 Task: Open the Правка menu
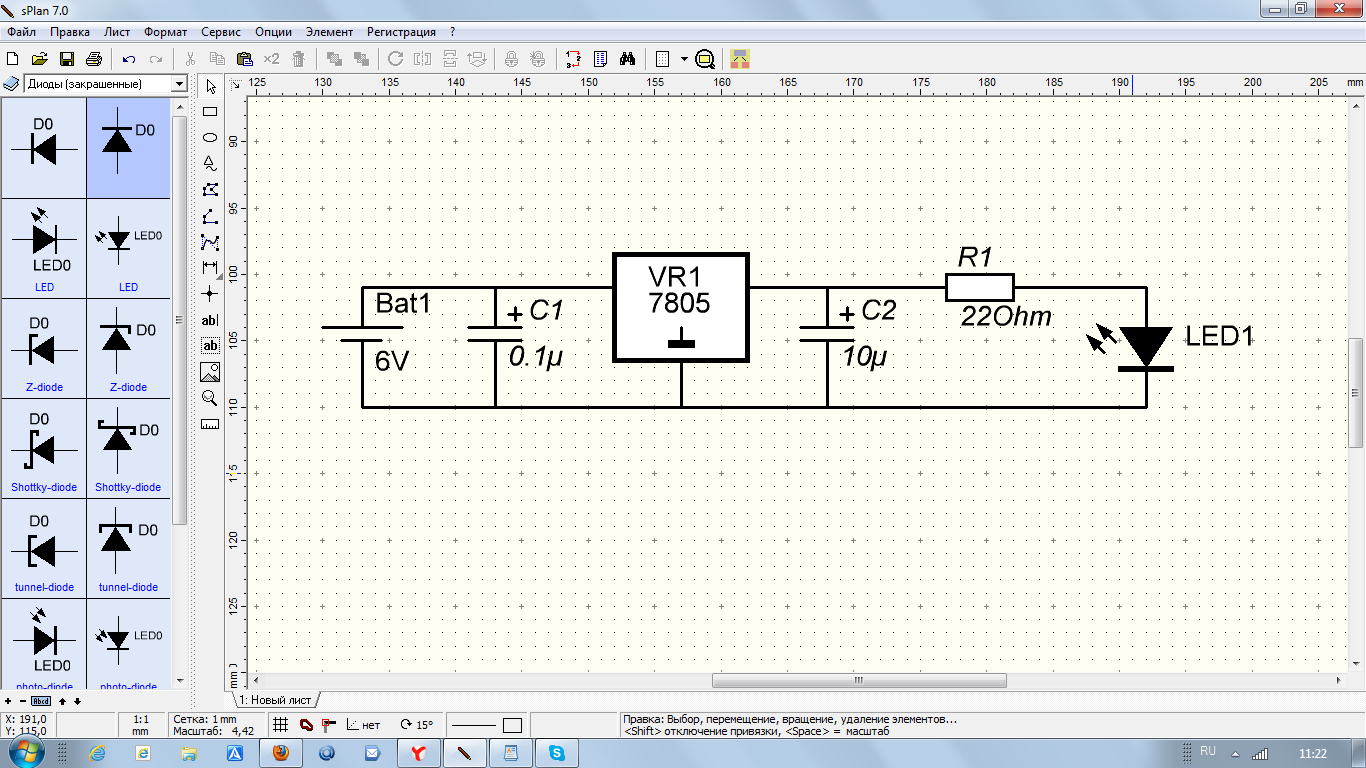tap(70, 32)
